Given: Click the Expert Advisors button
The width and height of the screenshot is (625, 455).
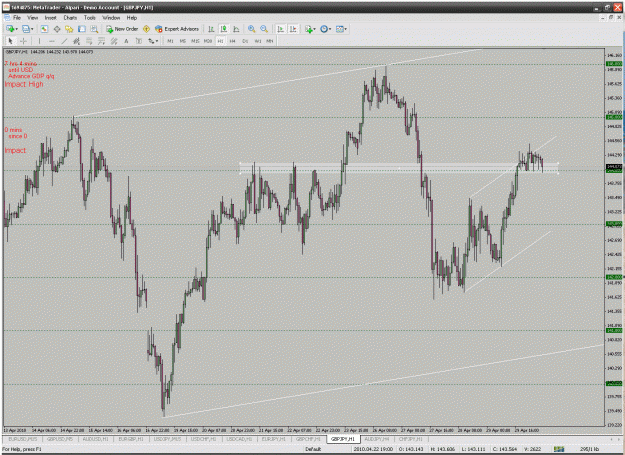Looking at the screenshot, I should coord(177,29).
